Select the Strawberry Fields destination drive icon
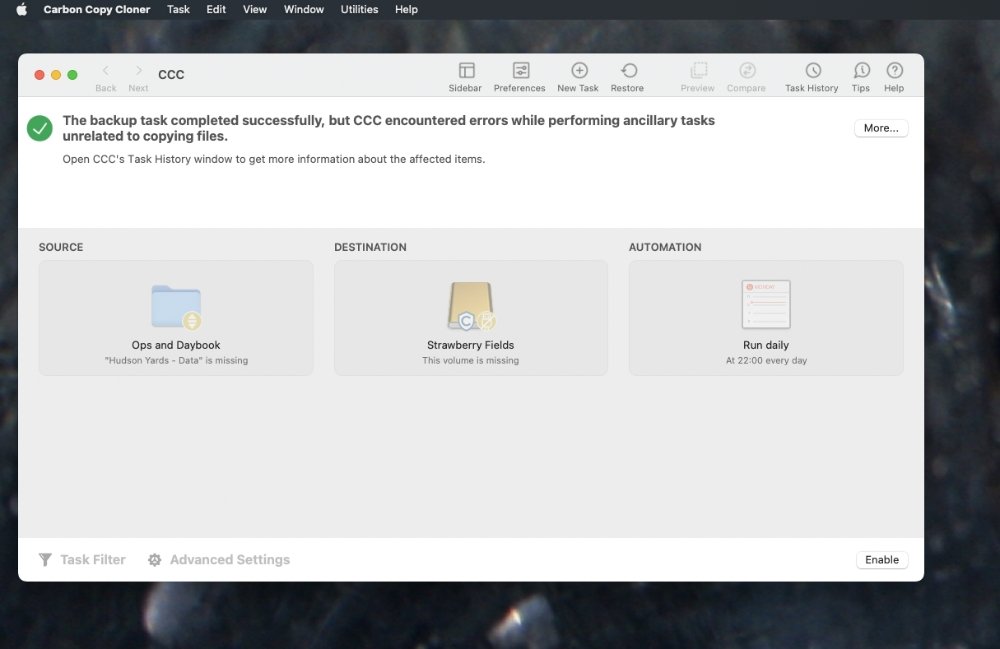 [x=471, y=306]
